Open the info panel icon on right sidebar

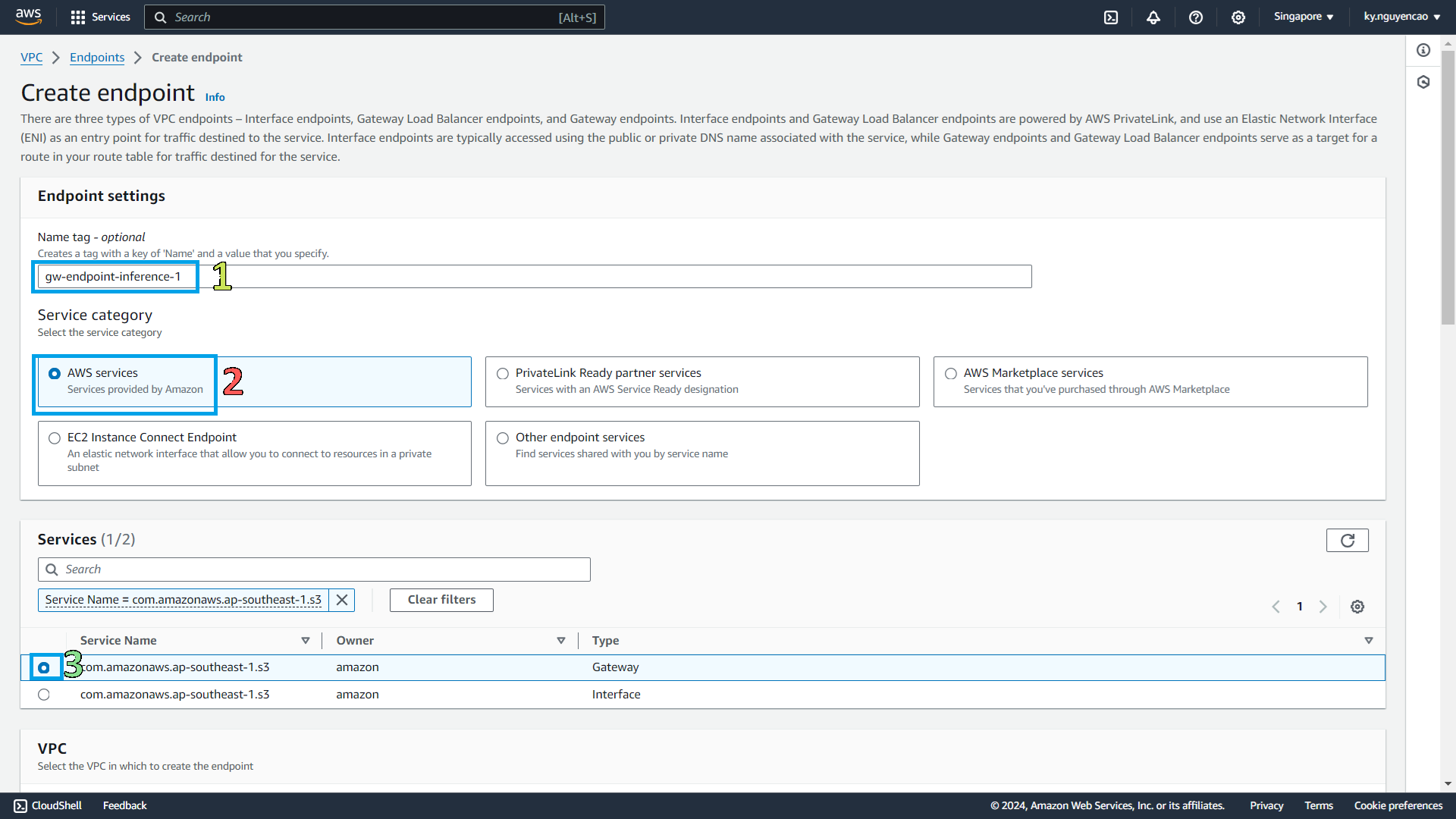coord(1423,50)
